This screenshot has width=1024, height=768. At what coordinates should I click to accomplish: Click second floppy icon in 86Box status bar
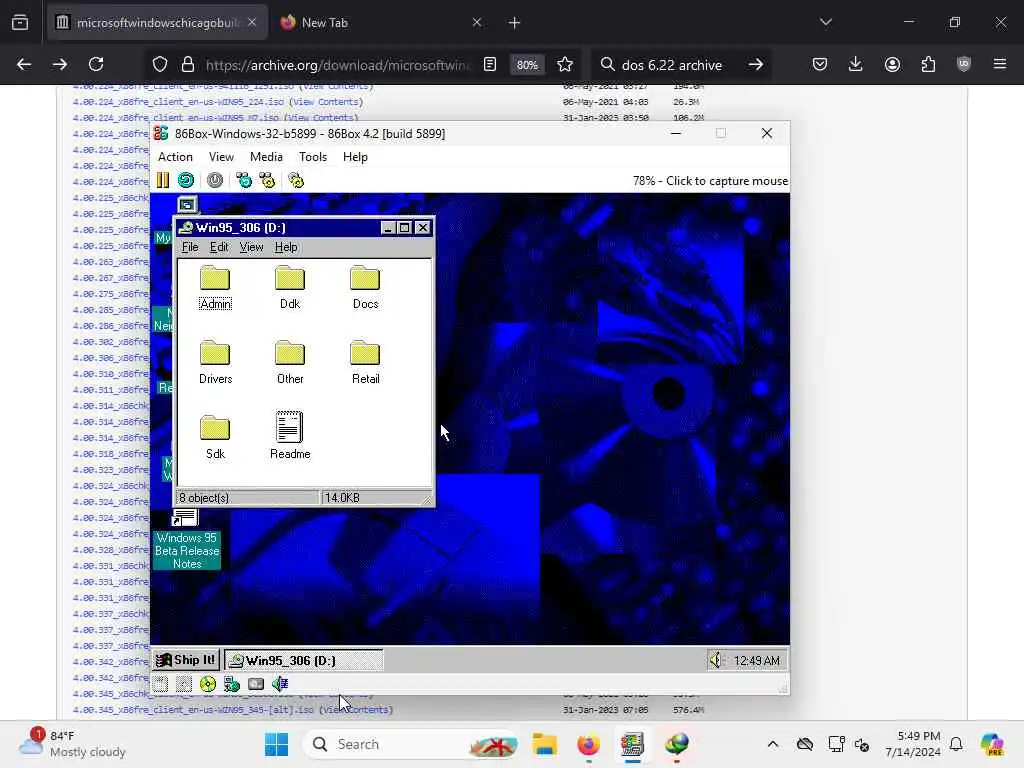184,684
